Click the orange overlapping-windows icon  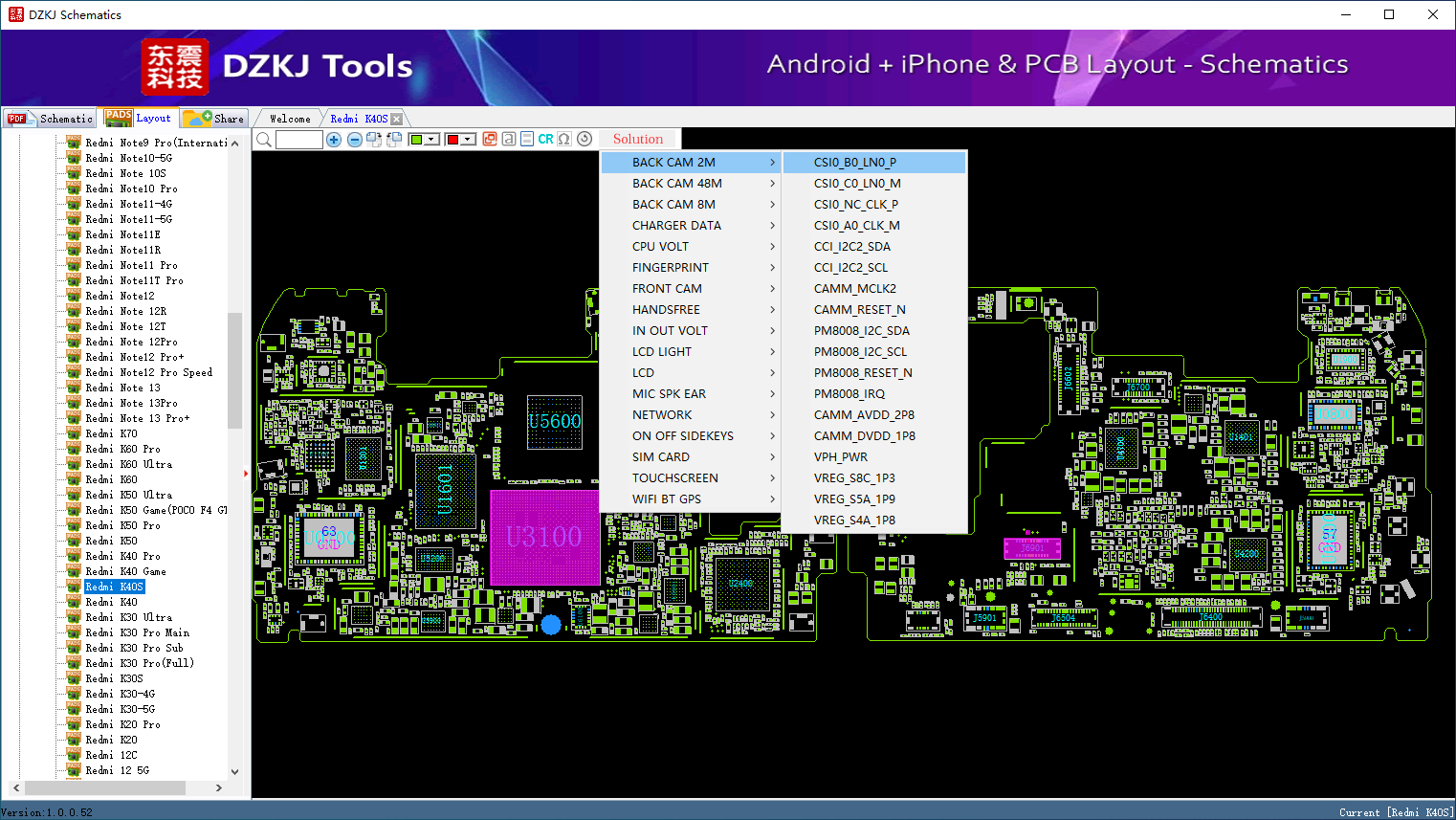coord(490,139)
